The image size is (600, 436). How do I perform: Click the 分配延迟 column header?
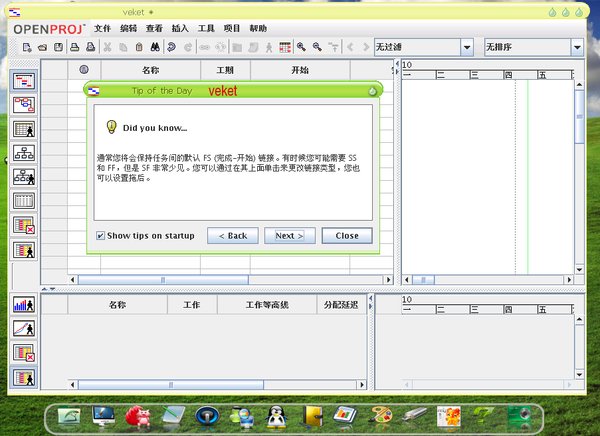tap(341, 305)
